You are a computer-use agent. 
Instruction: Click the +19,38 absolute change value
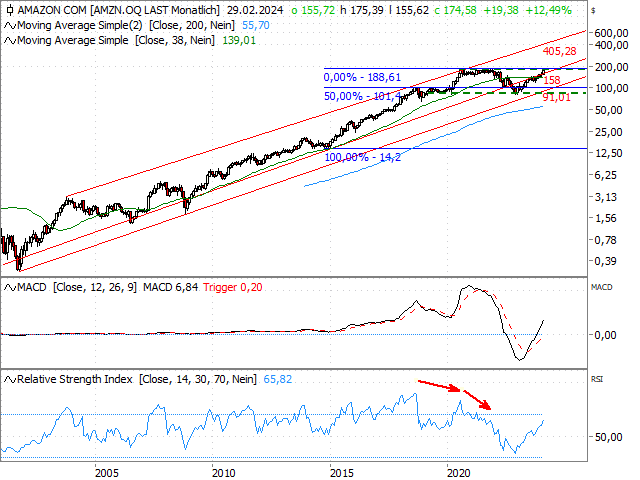pyautogui.click(x=501, y=10)
